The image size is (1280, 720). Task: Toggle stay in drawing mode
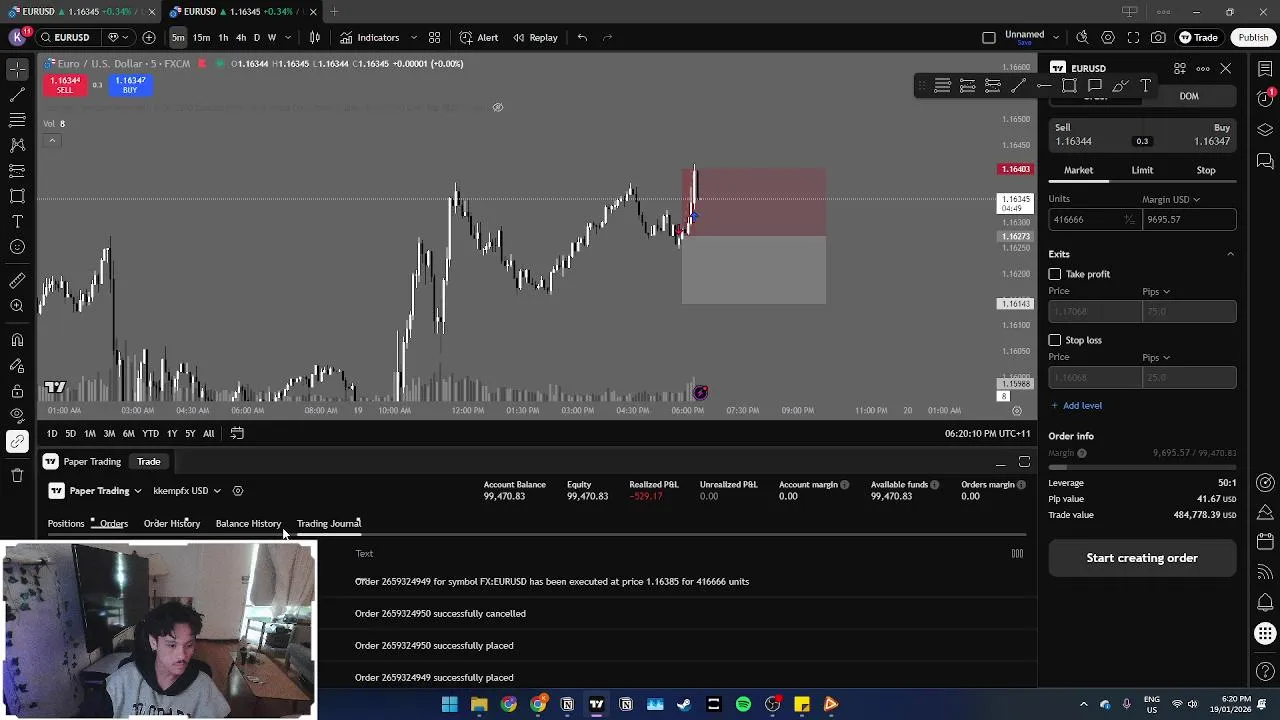point(17,366)
